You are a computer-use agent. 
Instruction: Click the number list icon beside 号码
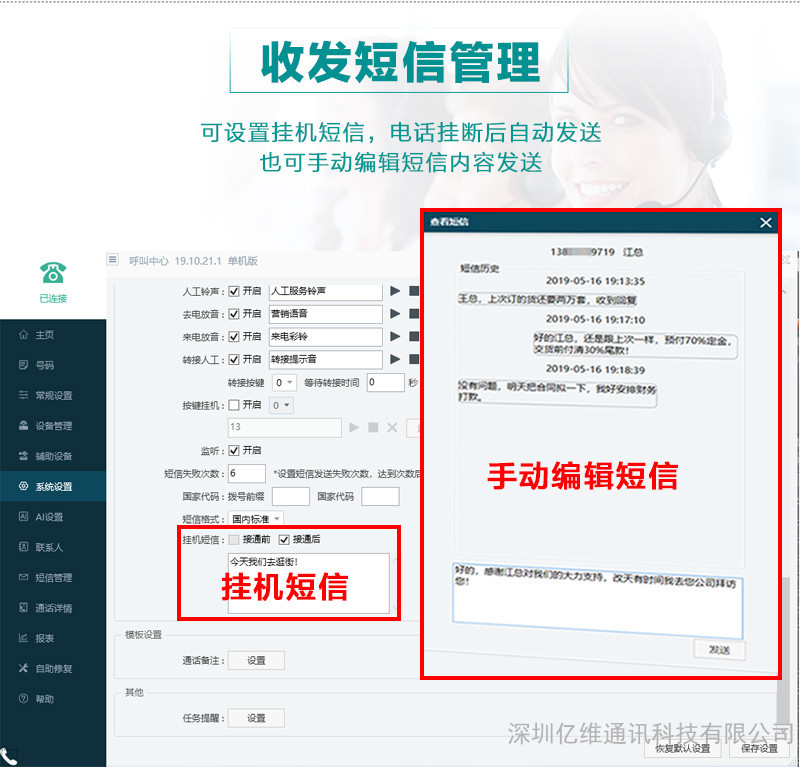23,365
